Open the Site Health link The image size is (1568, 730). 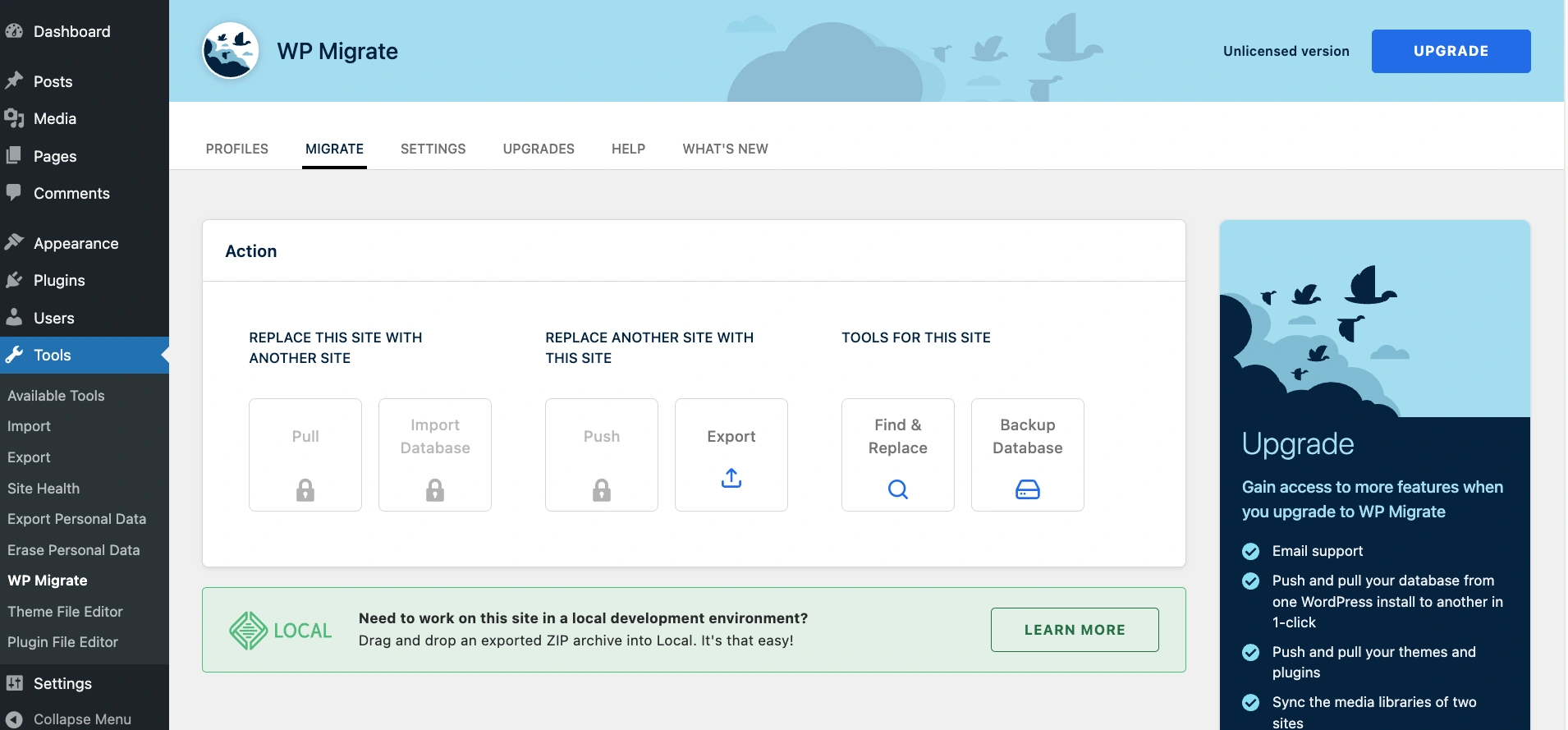tap(44, 489)
